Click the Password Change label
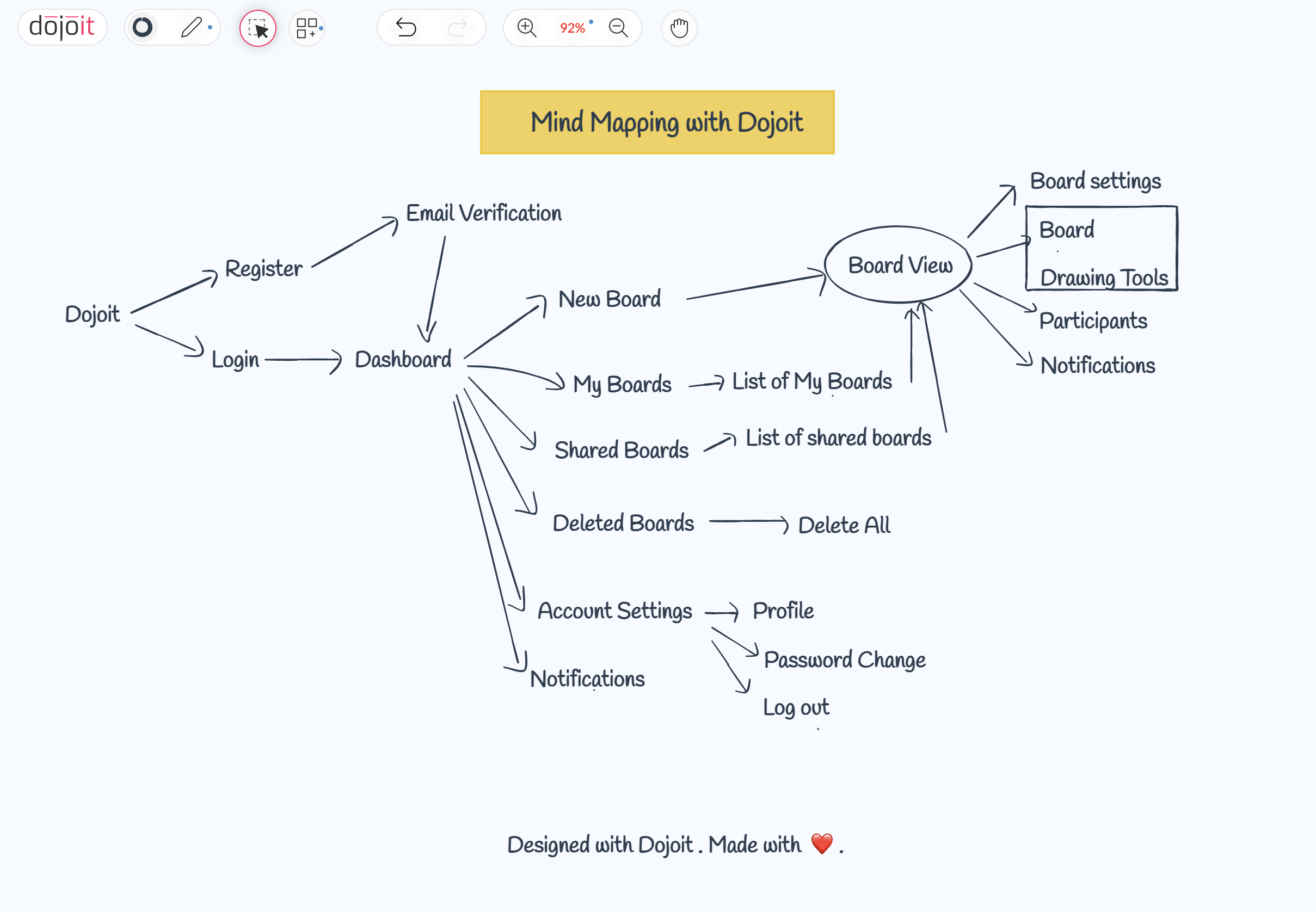This screenshot has width=1316, height=912. [x=845, y=660]
